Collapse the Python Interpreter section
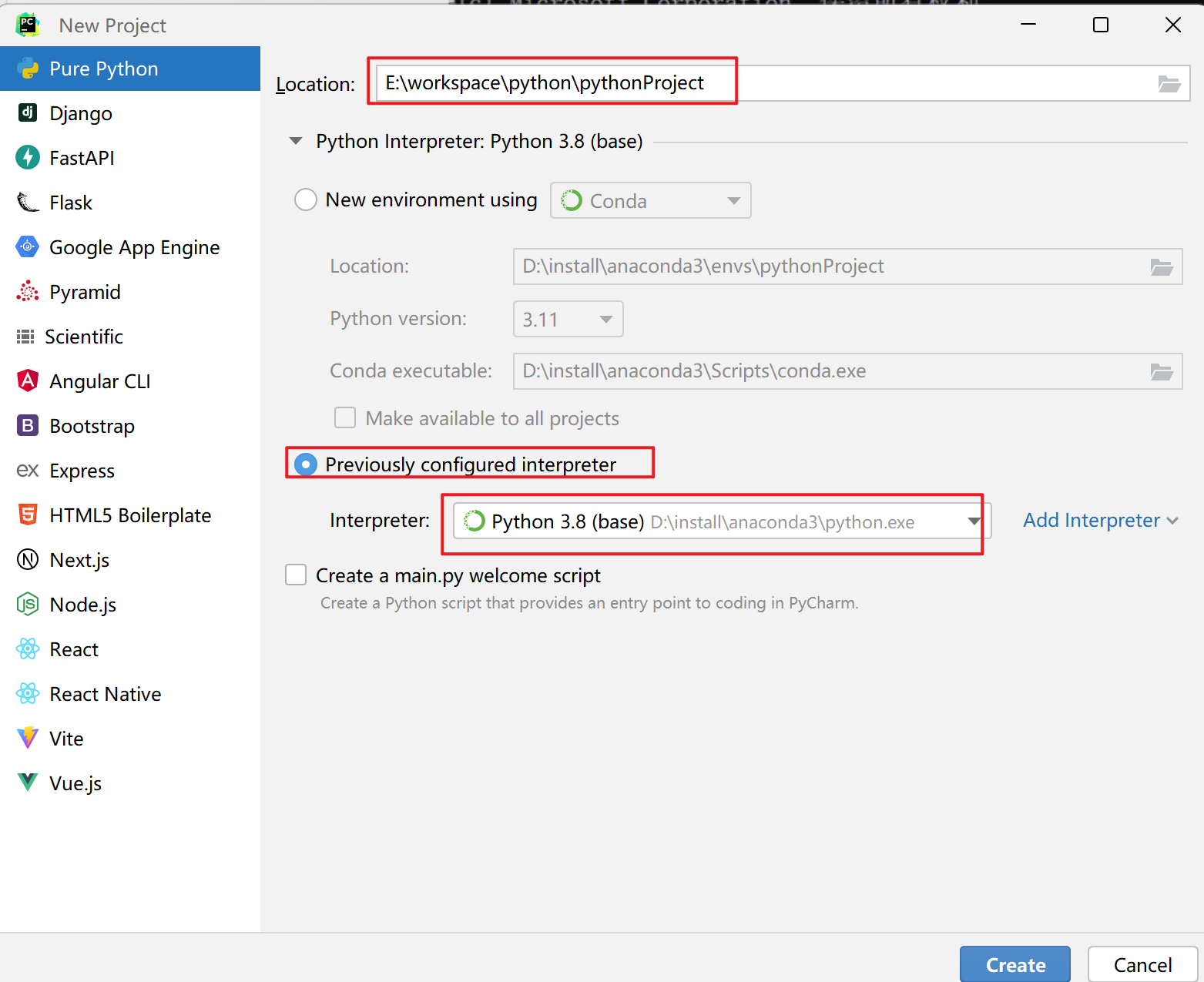The width and height of the screenshot is (1204, 982). pyautogui.click(x=296, y=142)
